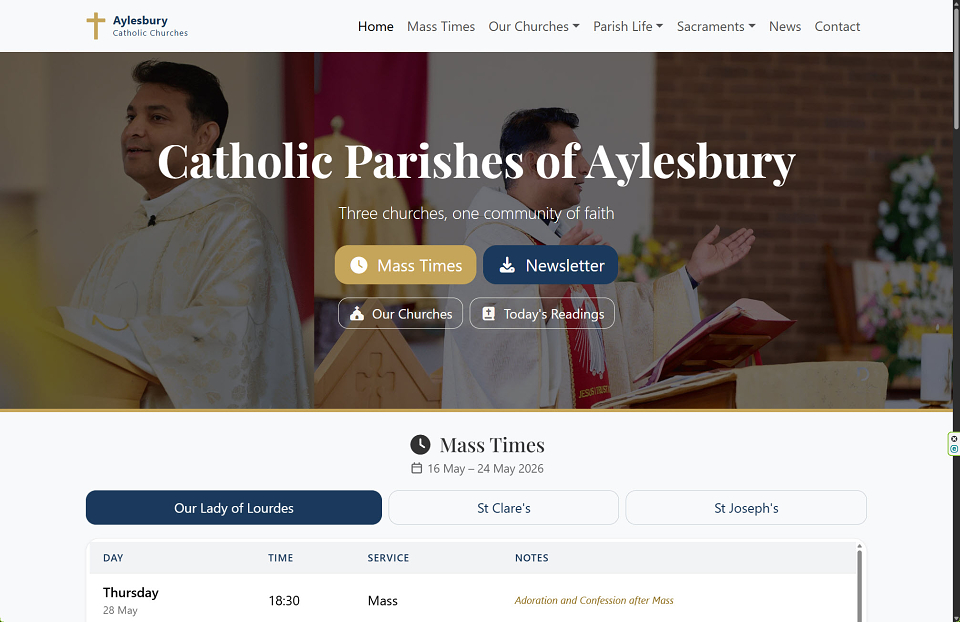
Task: Go to Mass Times in the navigation bar
Action: (x=441, y=26)
